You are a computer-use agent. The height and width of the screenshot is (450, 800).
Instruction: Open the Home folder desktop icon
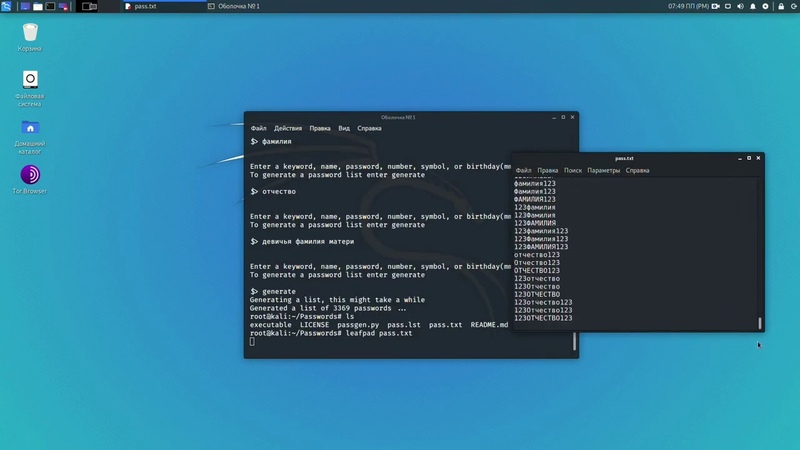(x=30, y=129)
